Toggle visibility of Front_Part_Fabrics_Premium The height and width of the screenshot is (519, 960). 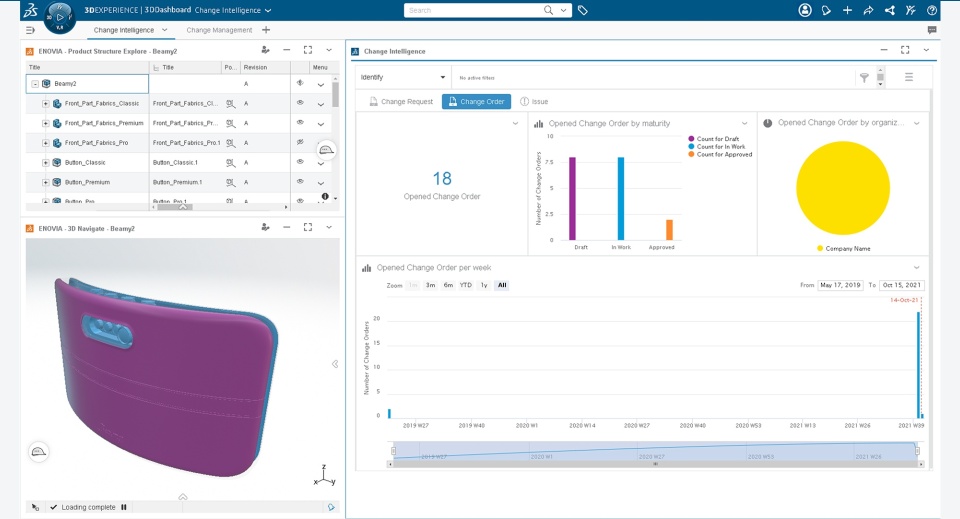[x=300, y=122]
